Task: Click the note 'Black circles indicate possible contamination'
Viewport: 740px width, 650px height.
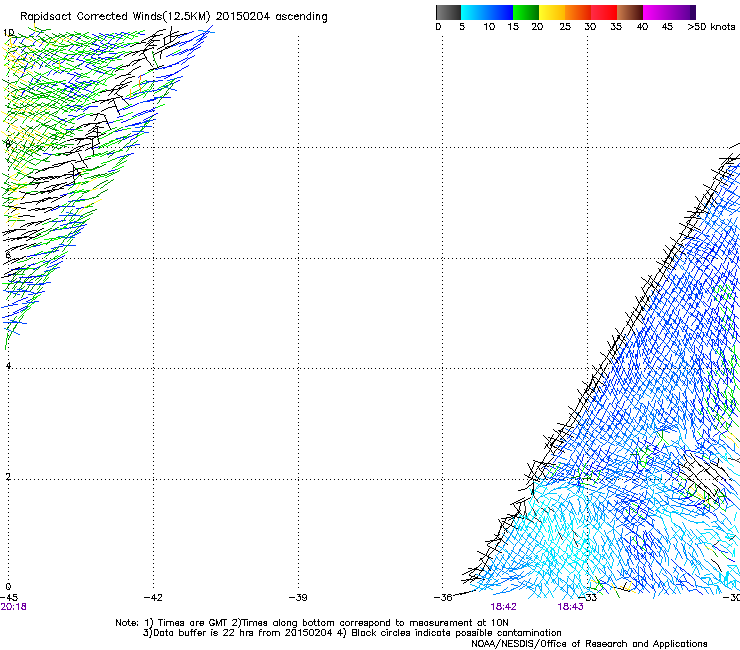Action: 456,633
